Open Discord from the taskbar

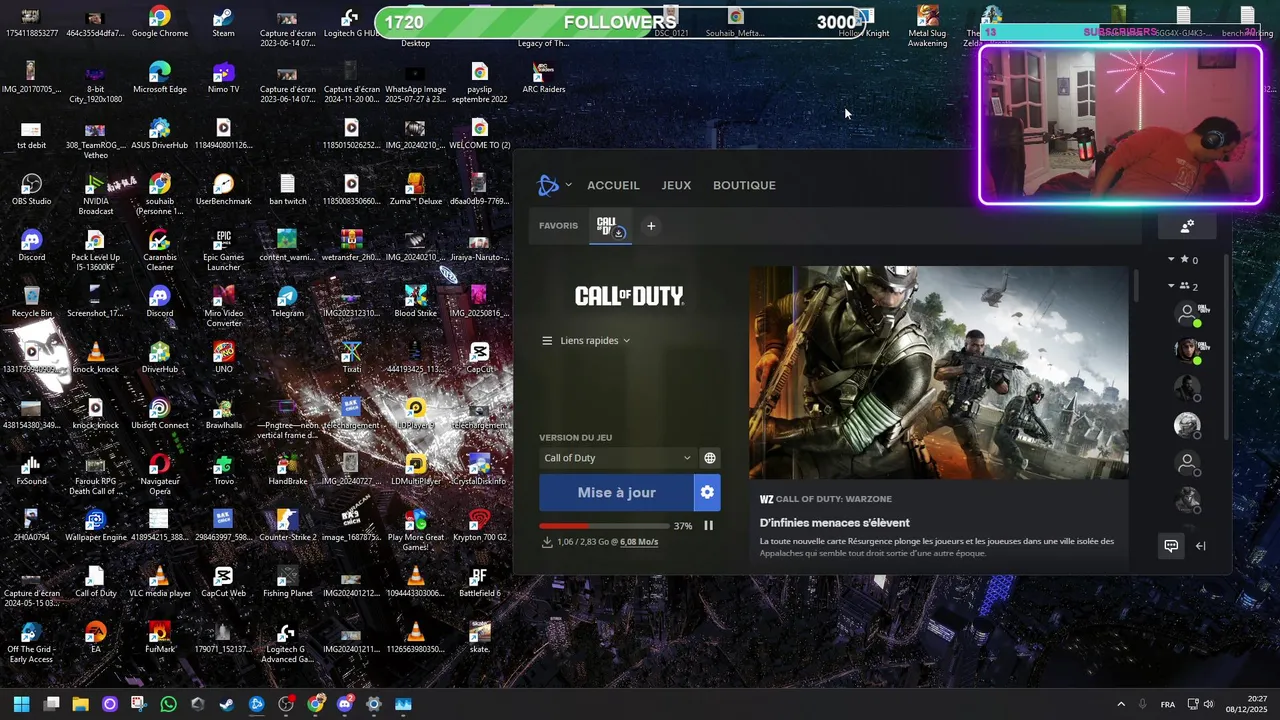point(345,704)
